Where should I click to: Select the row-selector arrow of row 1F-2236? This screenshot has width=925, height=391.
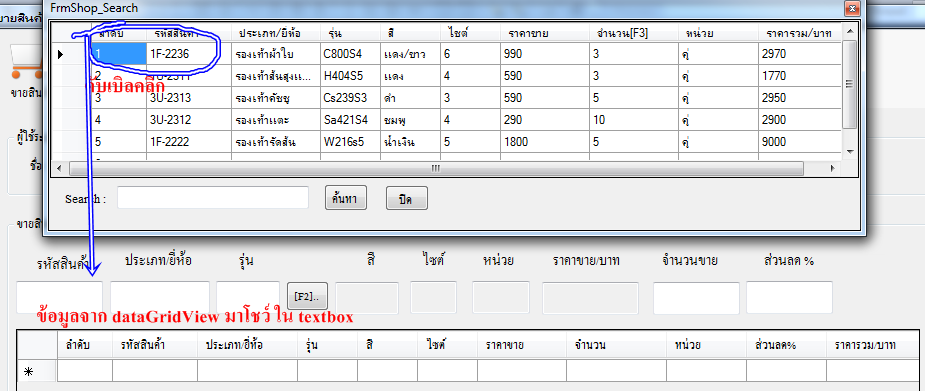pos(60,54)
